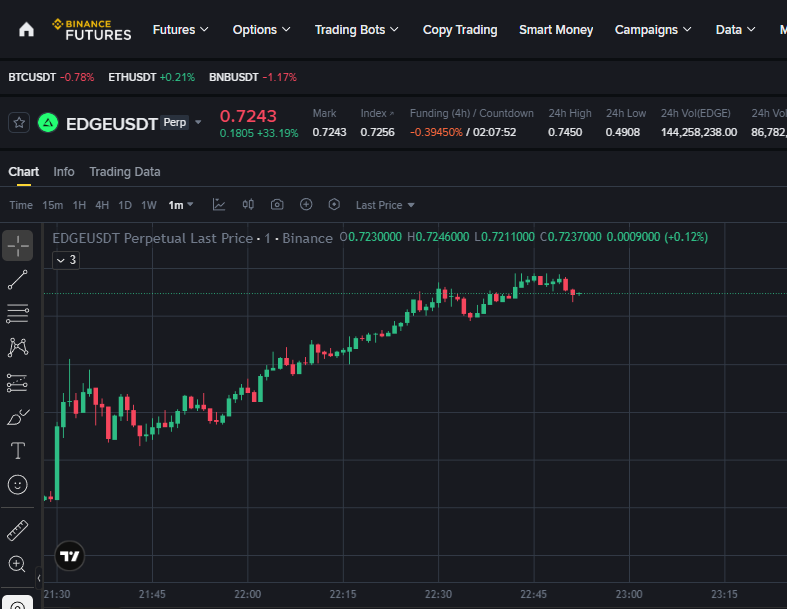Open BNBUSDT ticker
This screenshot has width=787, height=609.
click(x=252, y=77)
